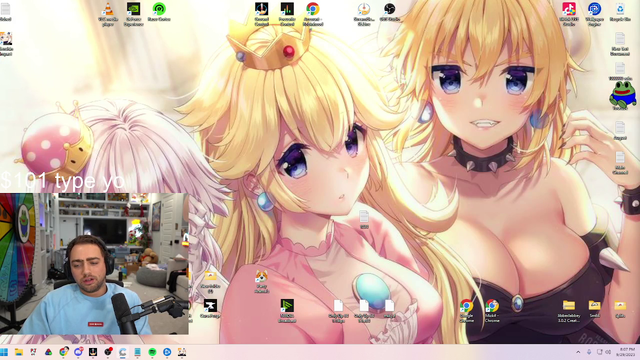Select the webcam overlay video feed
The image size is (640, 360).
coord(94,264)
